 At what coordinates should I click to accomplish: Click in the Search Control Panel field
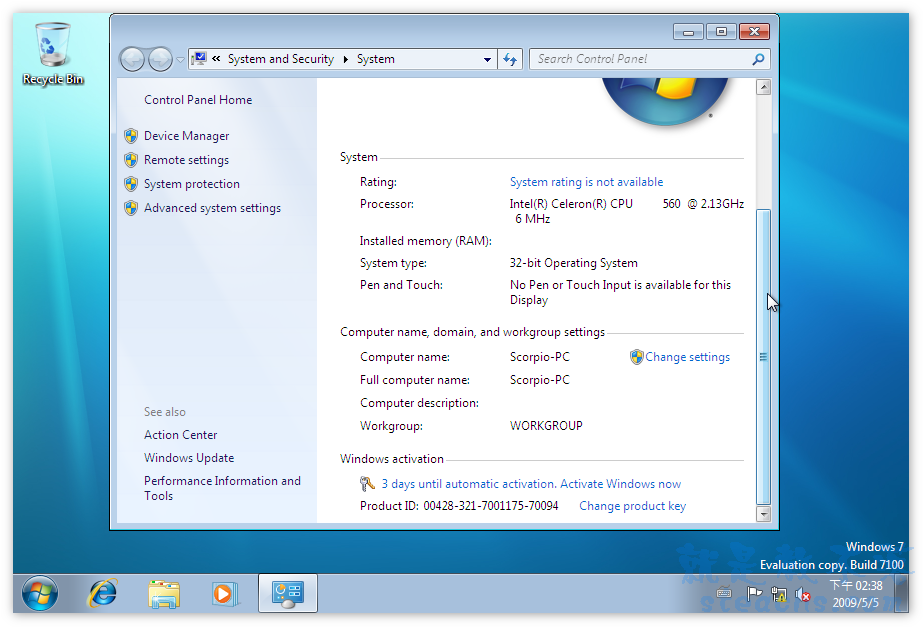[x=640, y=59]
